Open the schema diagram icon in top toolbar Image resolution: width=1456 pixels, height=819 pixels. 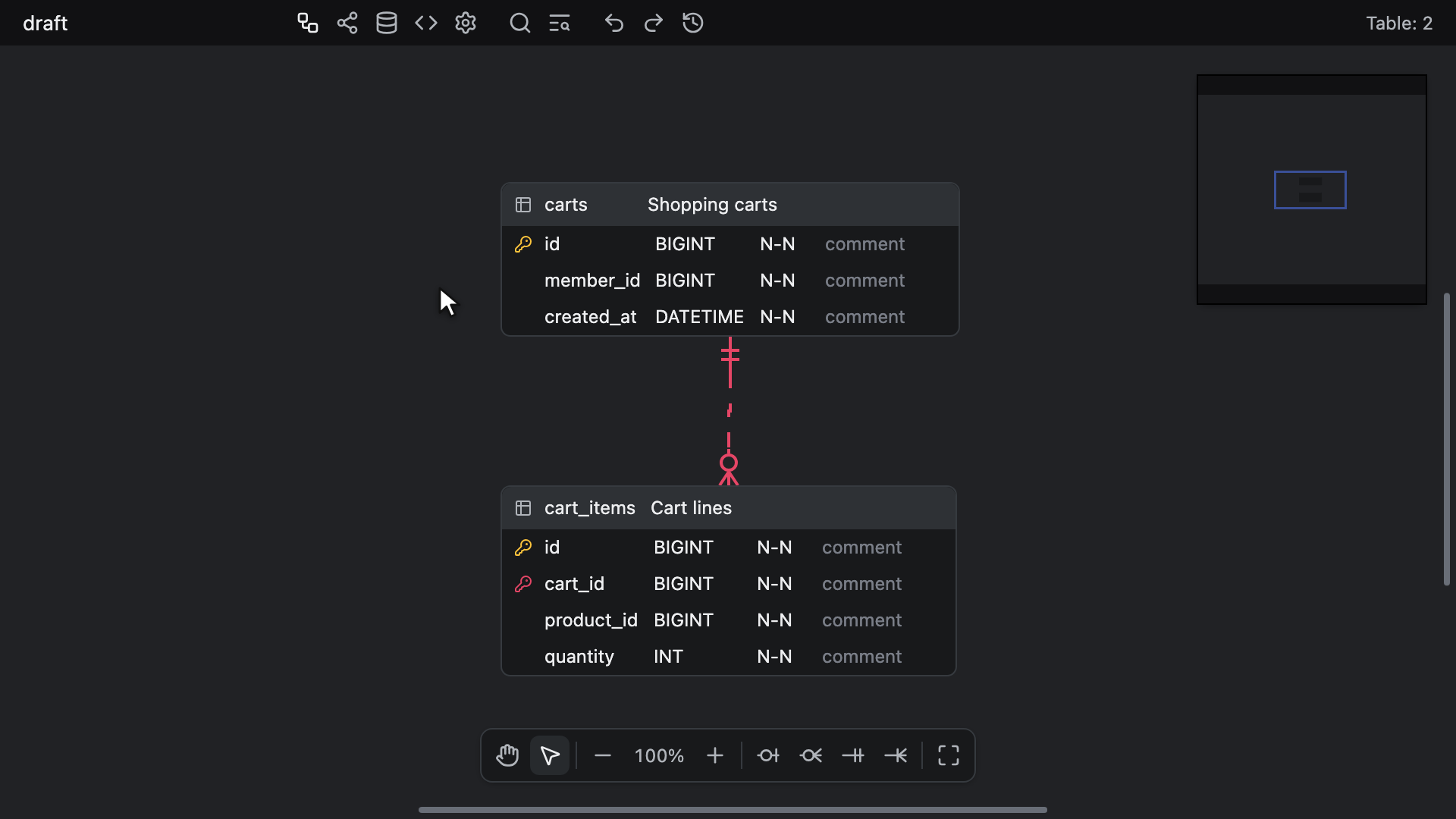pos(307,23)
